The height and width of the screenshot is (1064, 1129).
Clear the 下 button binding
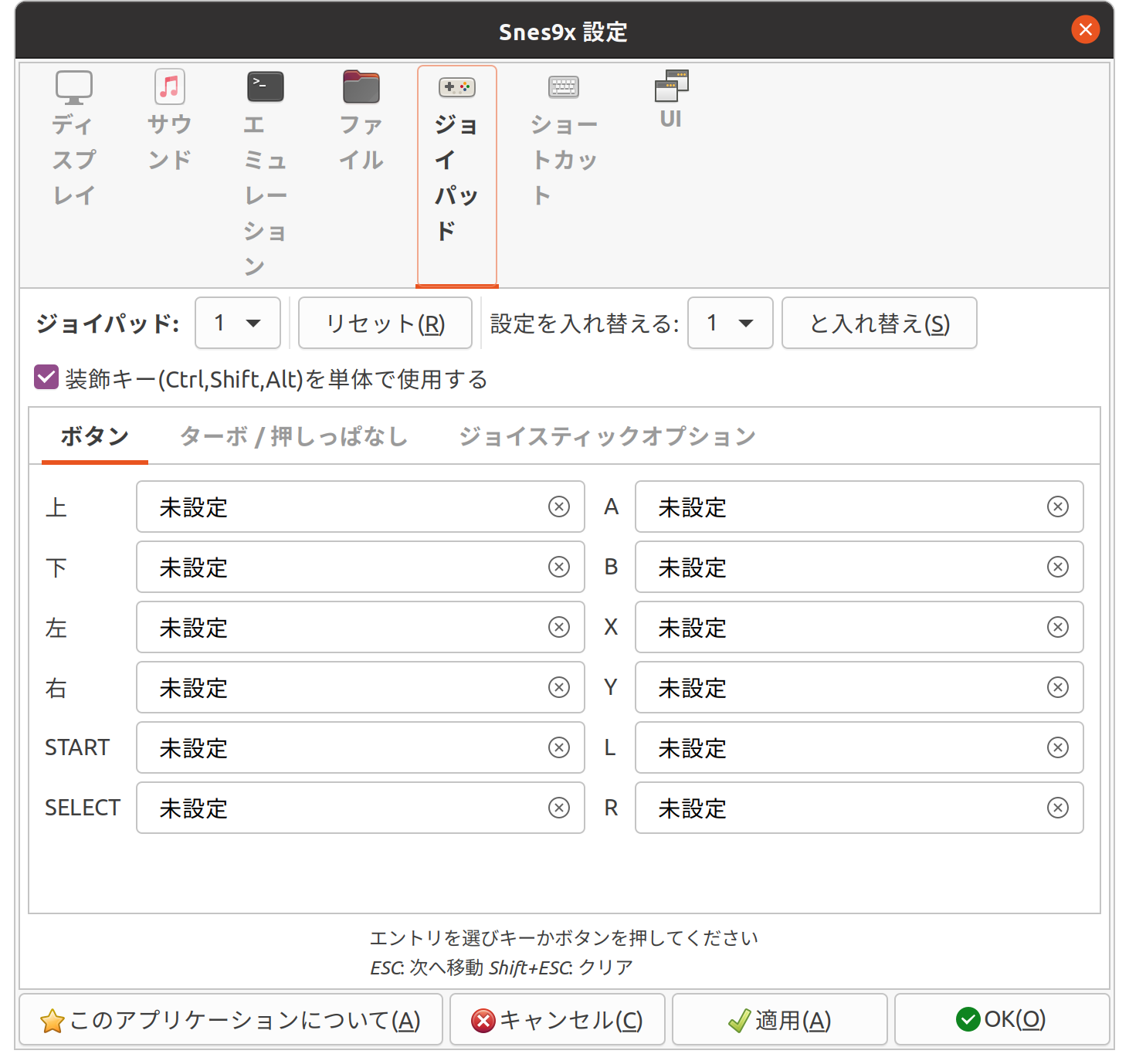559,567
